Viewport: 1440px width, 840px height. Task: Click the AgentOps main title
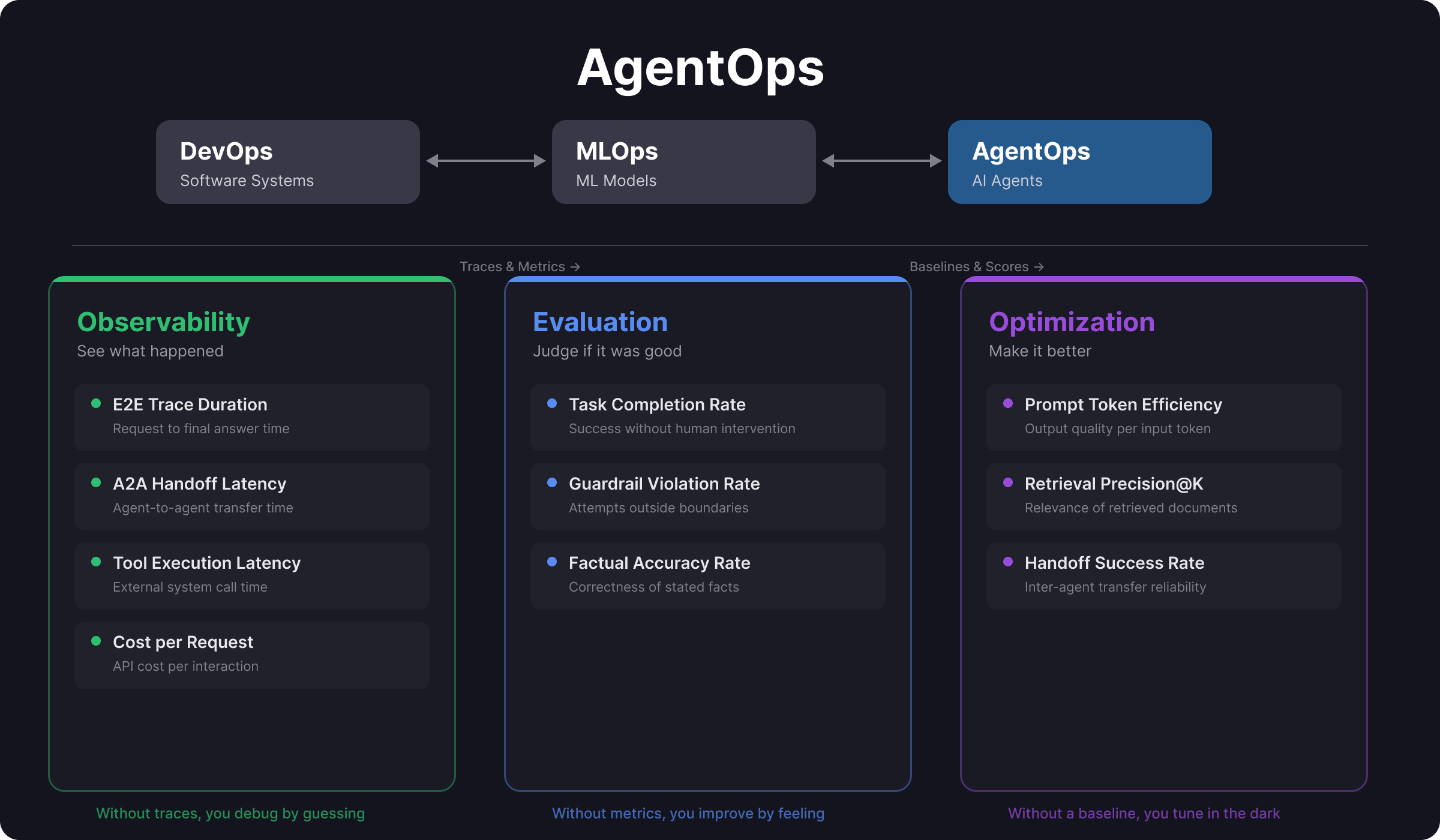pos(700,69)
